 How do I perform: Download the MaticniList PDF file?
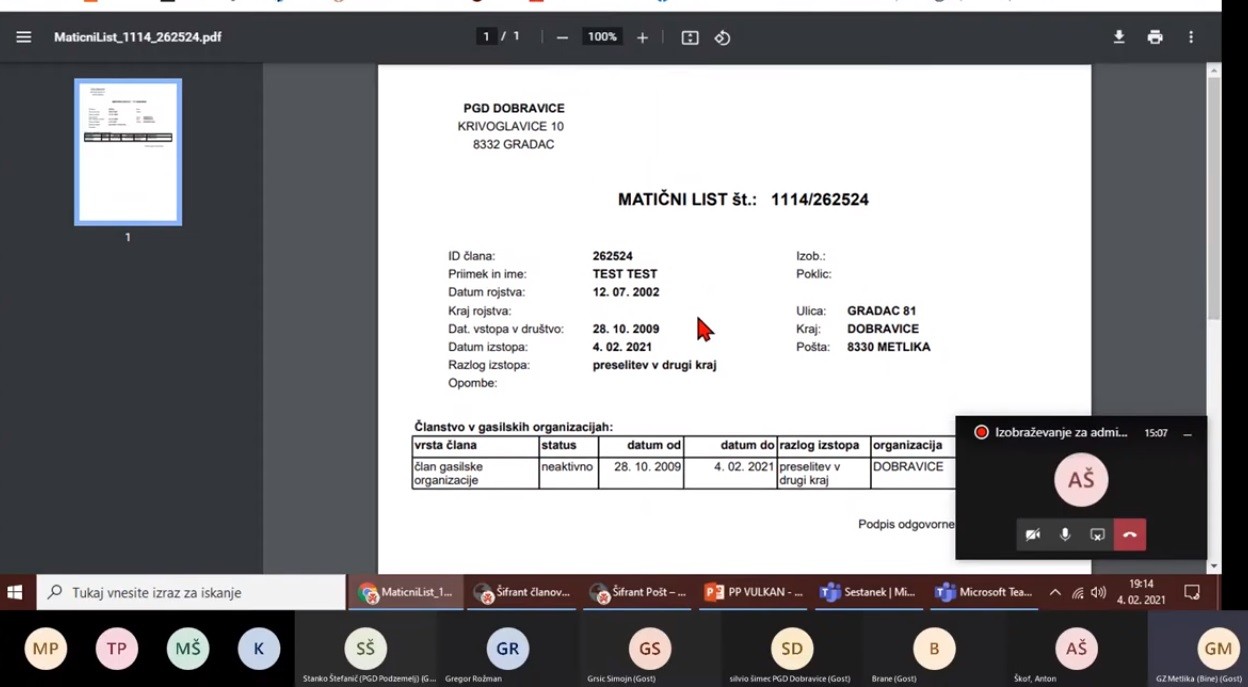1119,37
